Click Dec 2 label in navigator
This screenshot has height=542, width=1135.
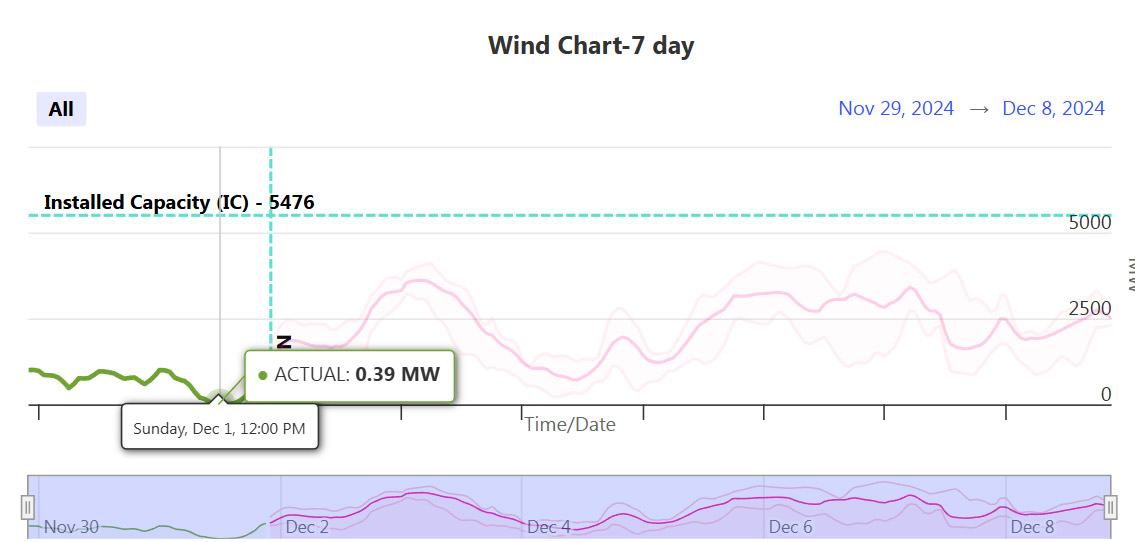(x=307, y=527)
